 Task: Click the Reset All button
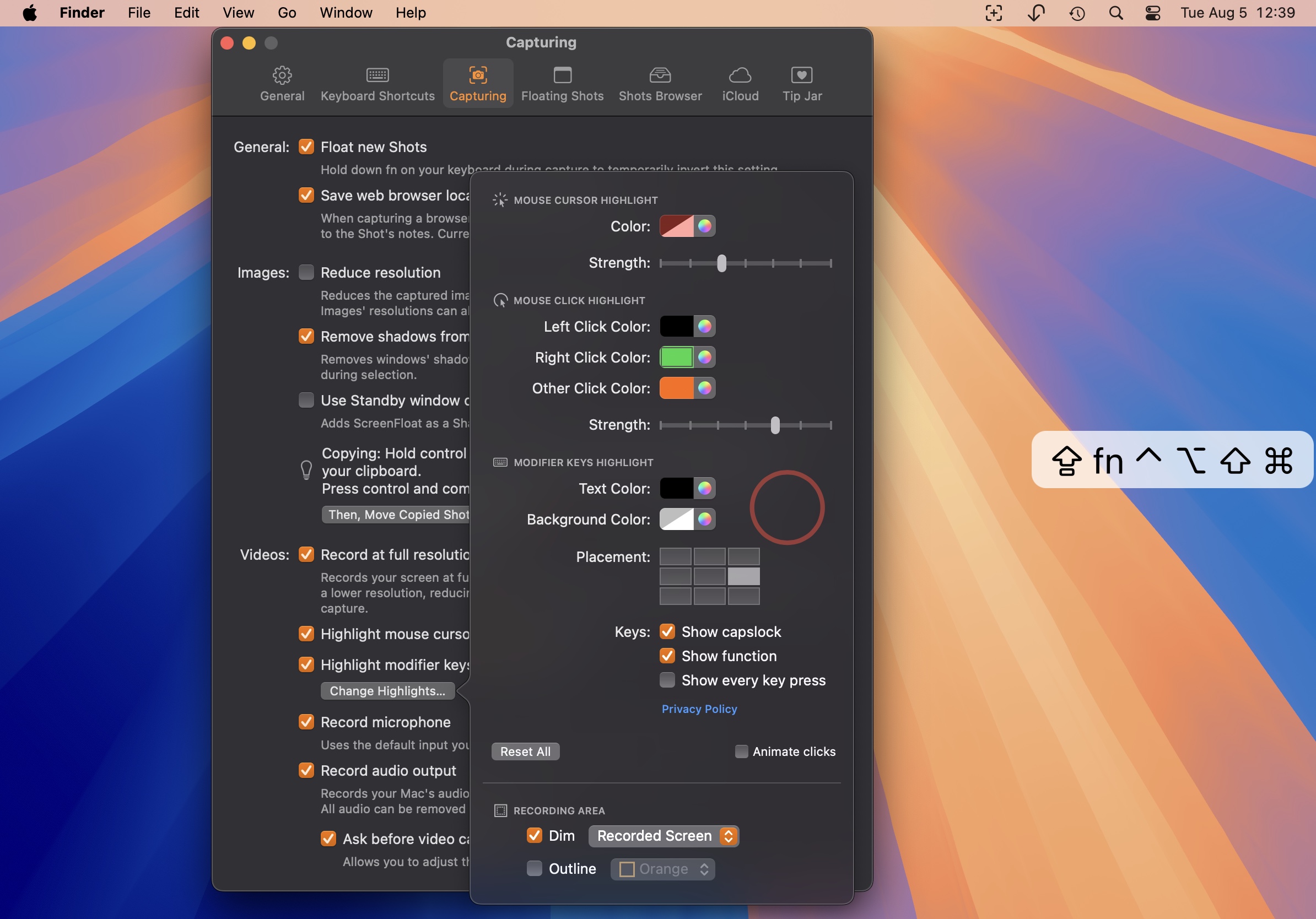point(525,752)
